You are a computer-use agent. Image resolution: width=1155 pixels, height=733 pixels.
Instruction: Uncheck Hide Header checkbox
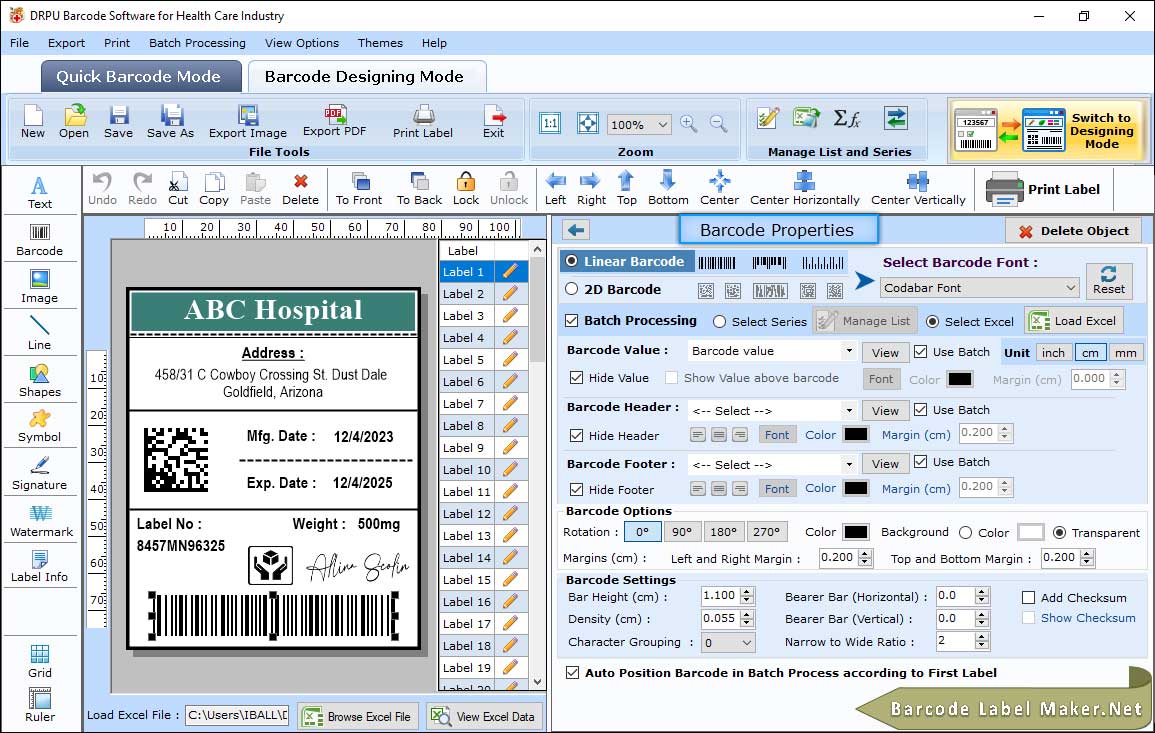(577, 436)
